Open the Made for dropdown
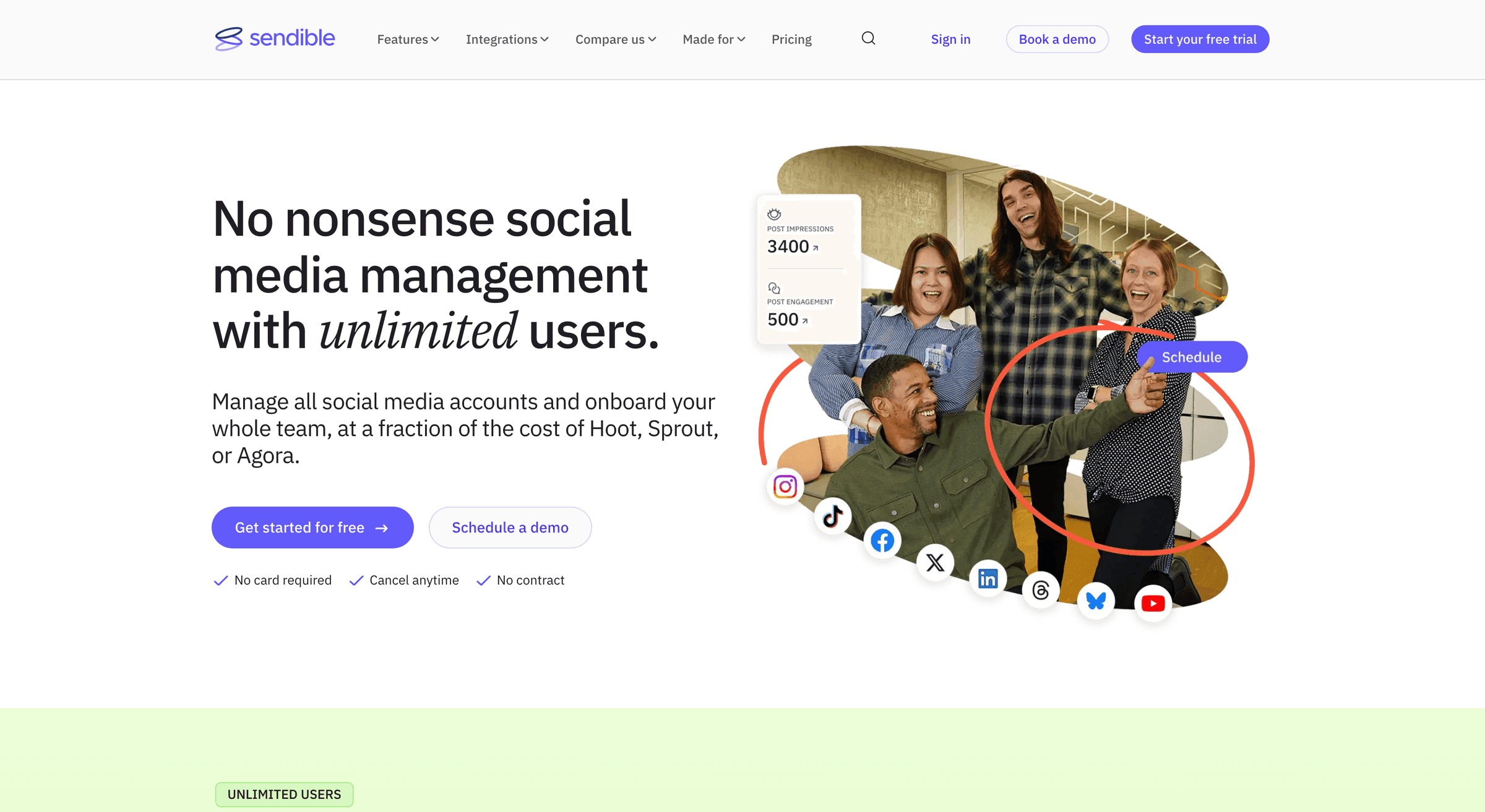This screenshot has width=1485, height=812. click(714, 39)
